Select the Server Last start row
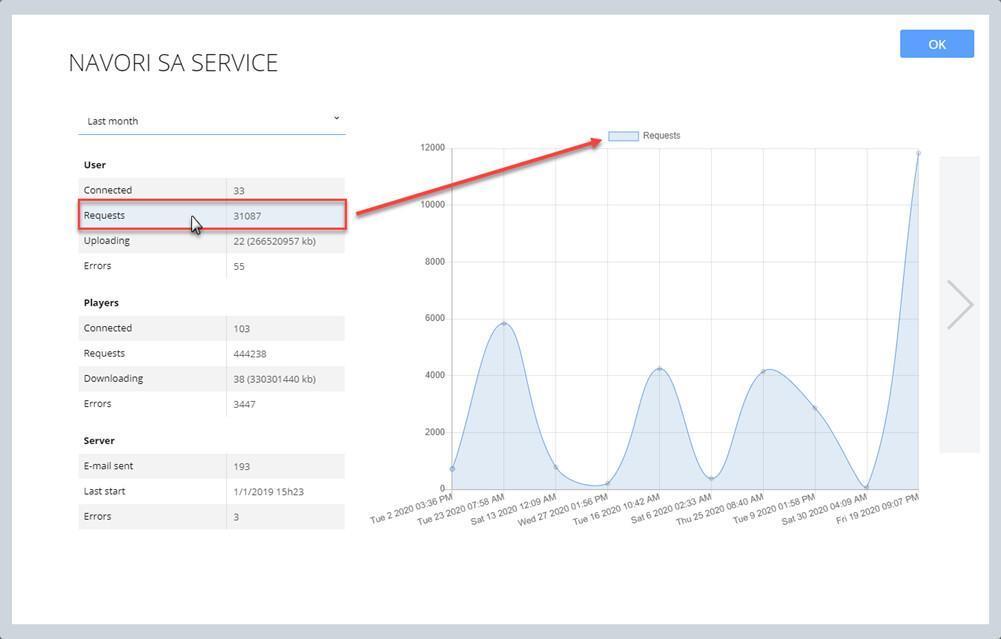 [x=212, y=492]
